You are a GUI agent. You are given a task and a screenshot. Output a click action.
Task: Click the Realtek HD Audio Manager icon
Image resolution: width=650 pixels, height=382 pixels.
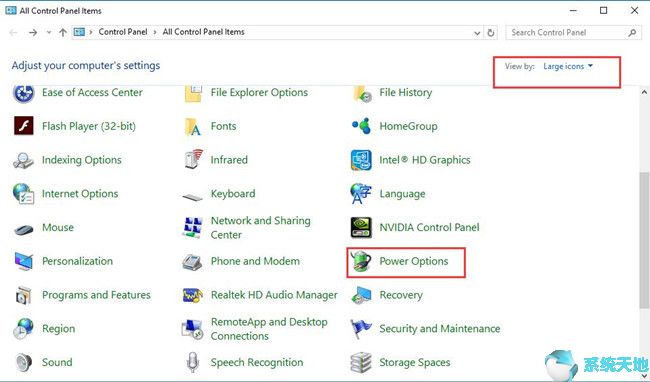(x=193, y=295)
